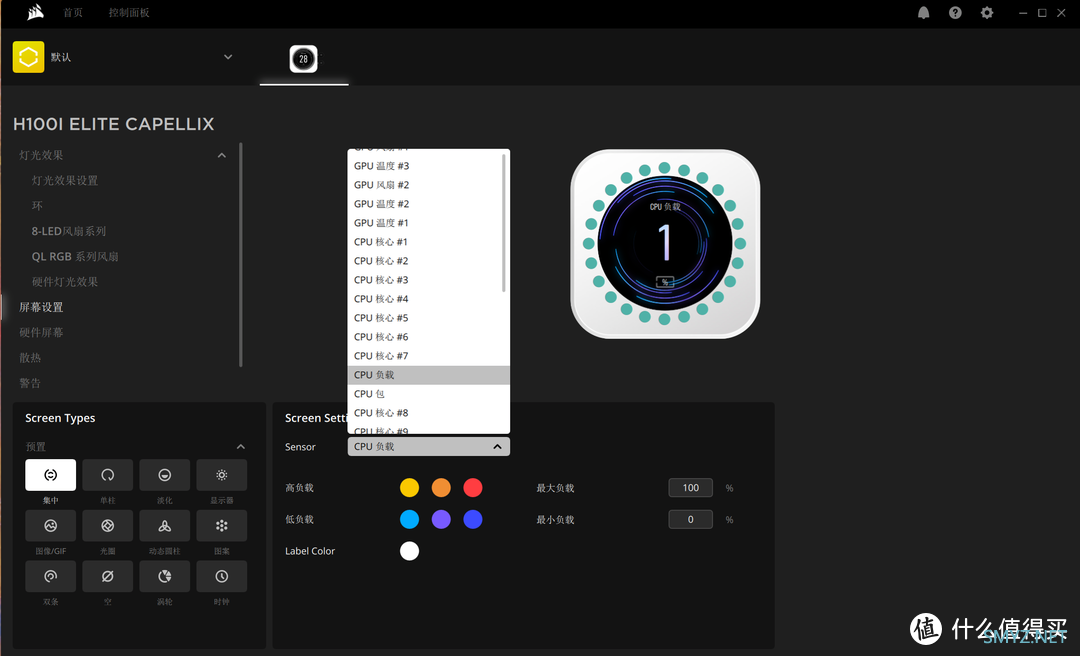This screenshot has height=656, width=1080.
Task: Click the dark blue 低负载 color swatch
Action: click(x=472, y=520)
